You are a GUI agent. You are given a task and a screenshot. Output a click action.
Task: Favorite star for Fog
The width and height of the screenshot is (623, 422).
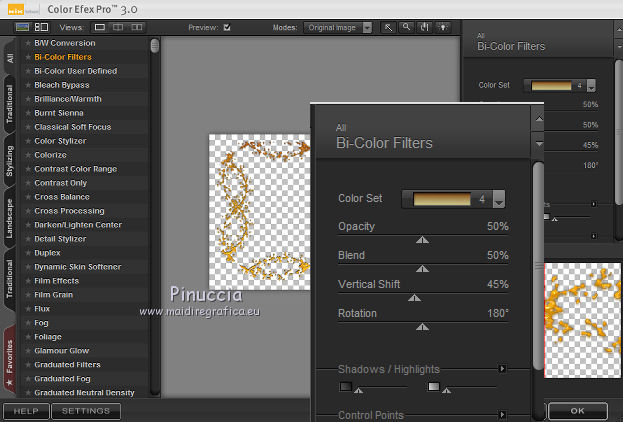coord(28,323)
